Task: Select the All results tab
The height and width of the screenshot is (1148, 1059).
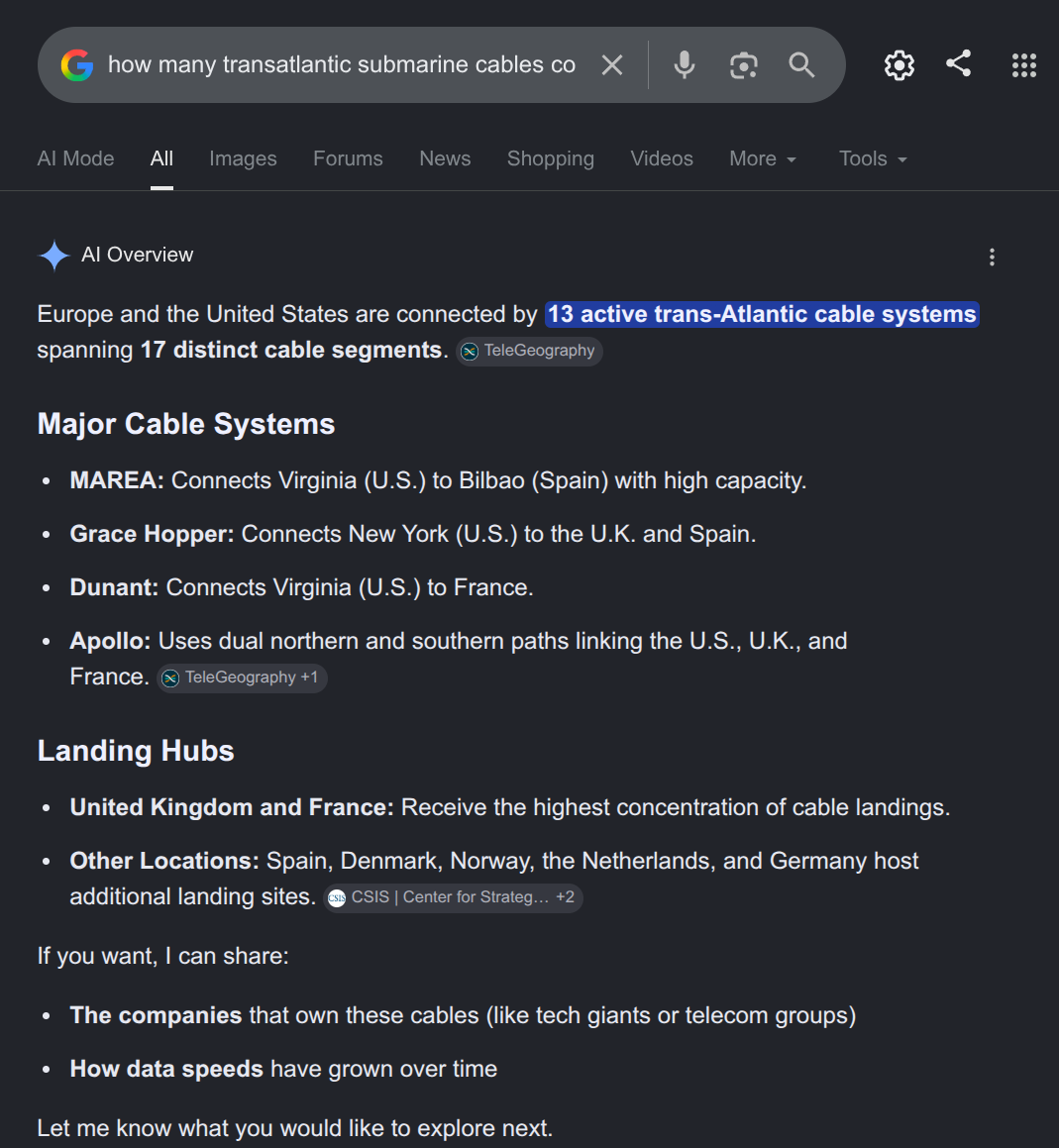Action: (x=161, y=158)
